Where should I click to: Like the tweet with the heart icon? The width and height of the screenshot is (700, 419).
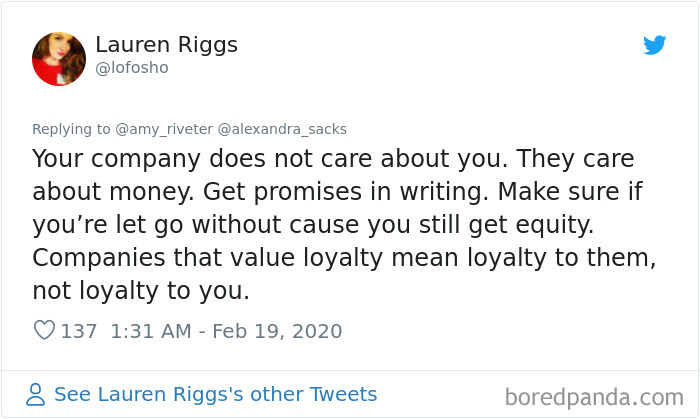tap(44, 331)
